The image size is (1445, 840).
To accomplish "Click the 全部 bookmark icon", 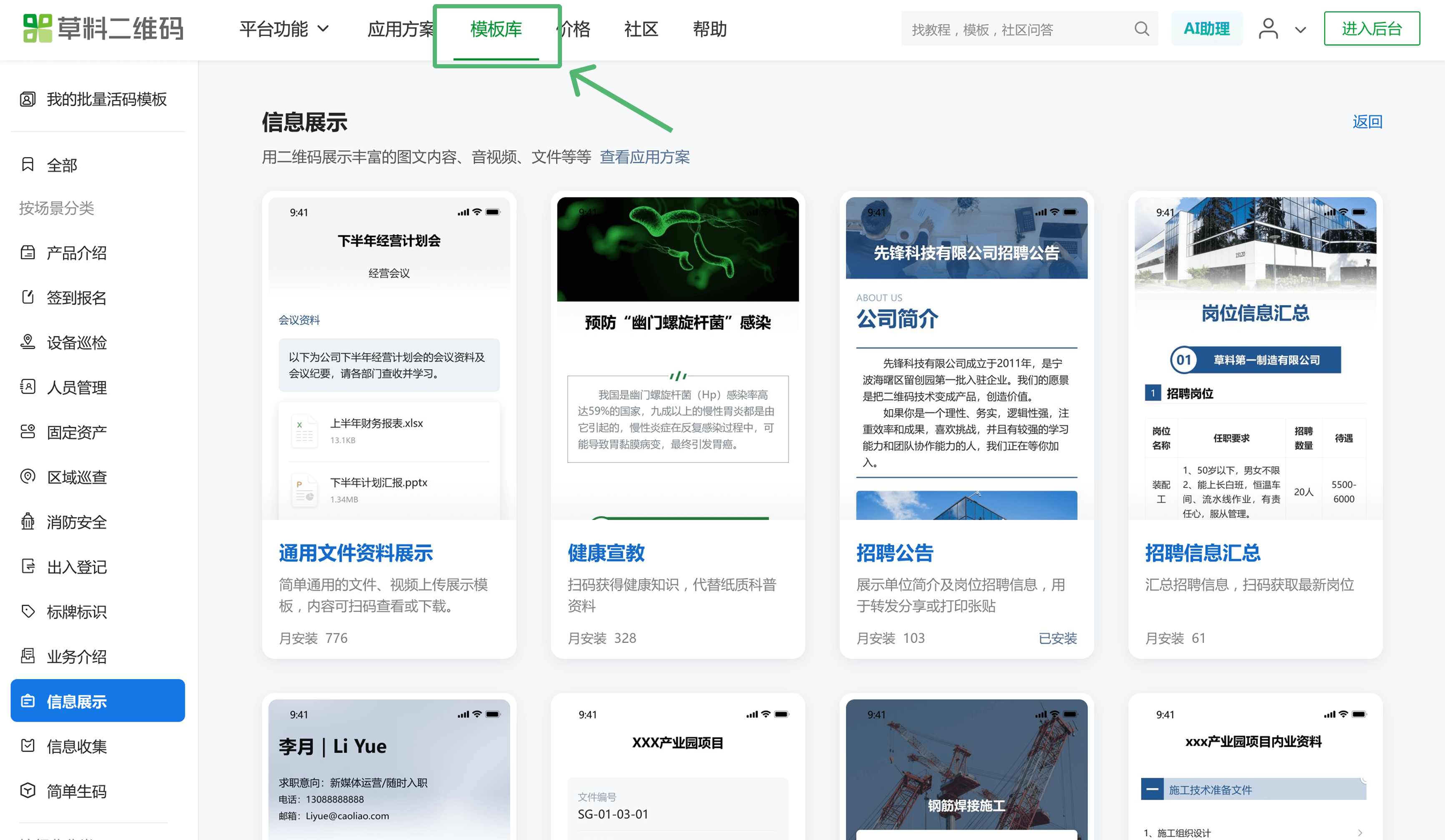I will [28, 165].
